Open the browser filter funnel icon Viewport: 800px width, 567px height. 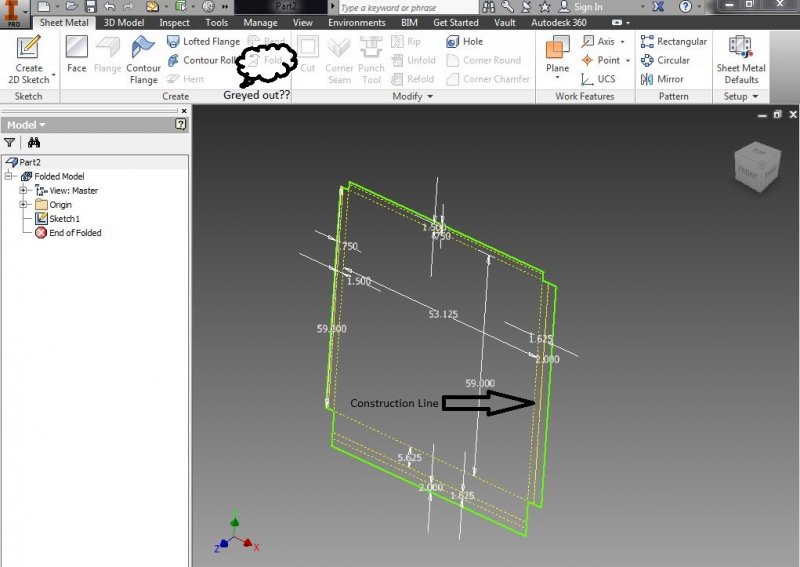(x=9, y=142)
